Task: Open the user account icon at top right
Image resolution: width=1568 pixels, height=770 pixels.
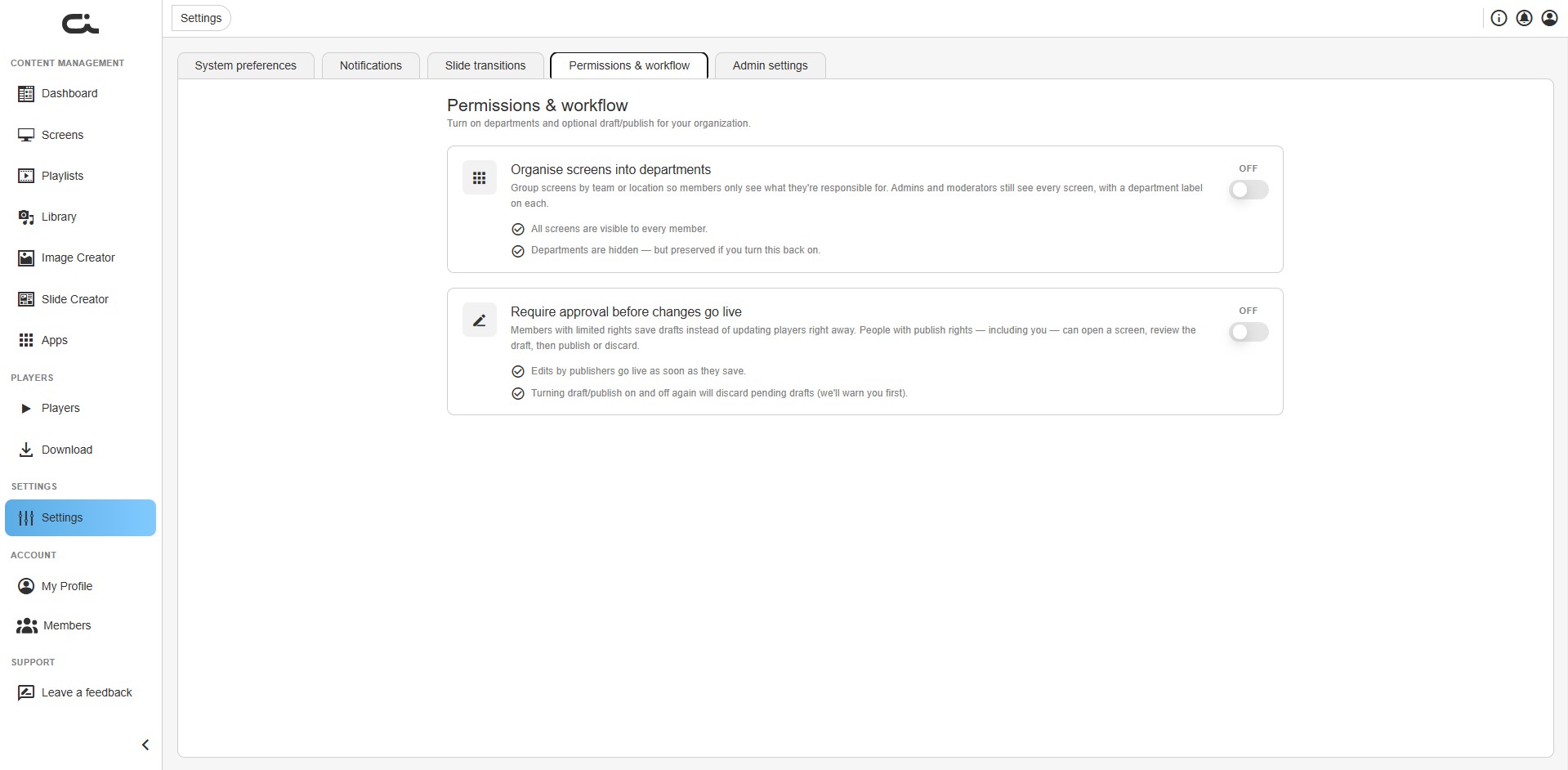Action: click(x=1549, y=18)
